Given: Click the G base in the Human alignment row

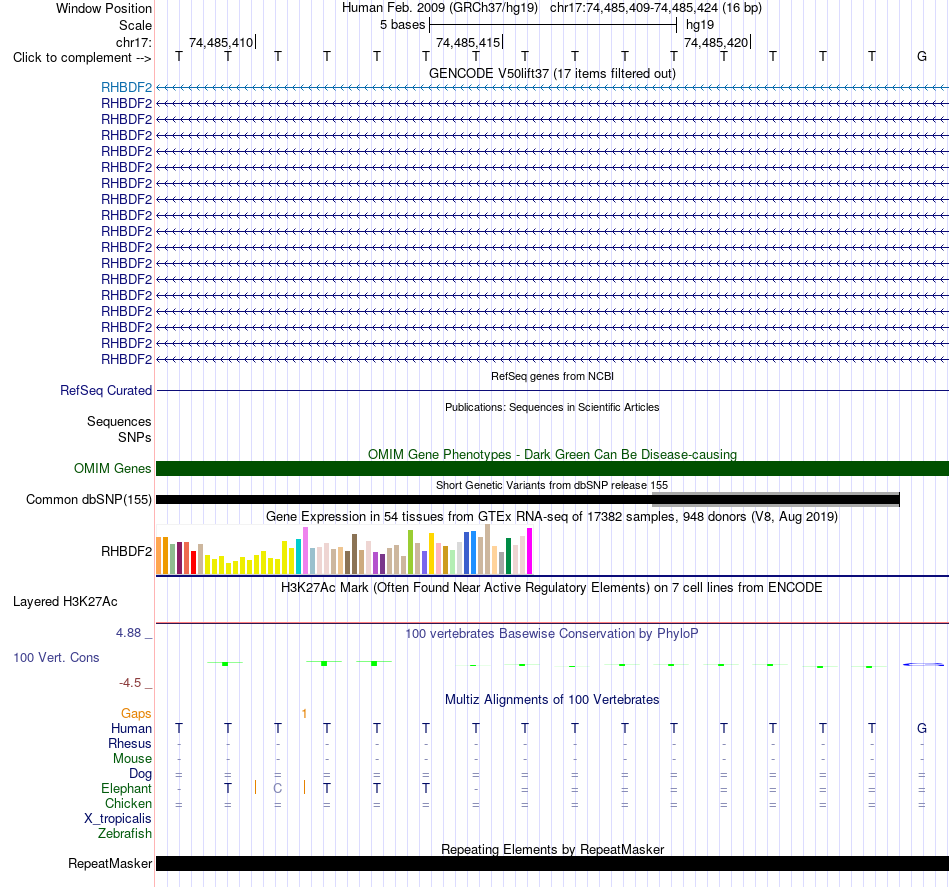Looking at the screenshot, I should tap(922, 728).
